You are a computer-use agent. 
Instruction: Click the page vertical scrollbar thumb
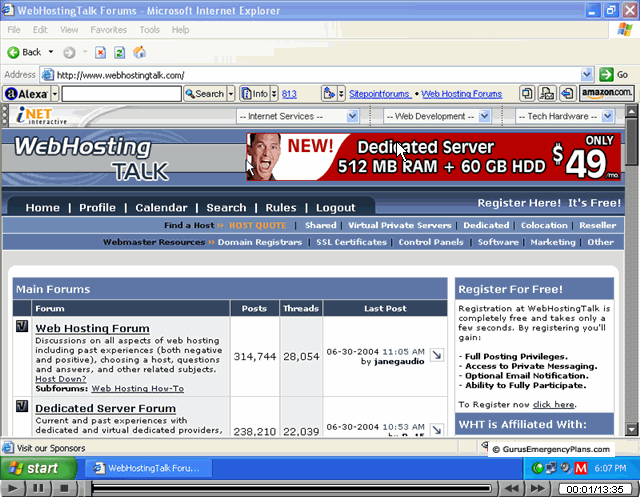[x=631, y=142]
